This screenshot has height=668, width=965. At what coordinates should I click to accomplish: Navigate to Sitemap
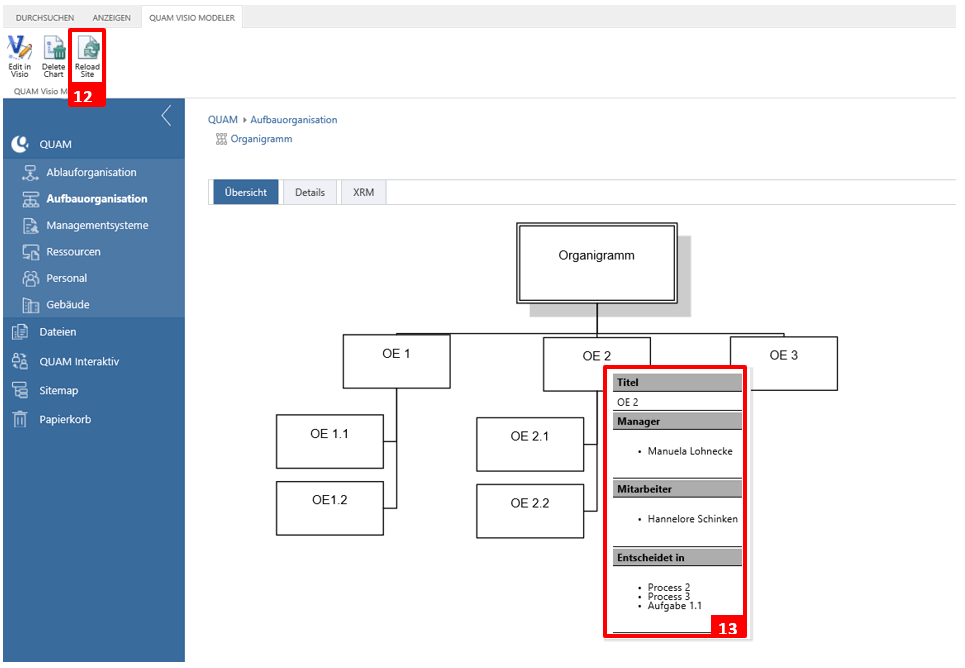coord(58,391)
